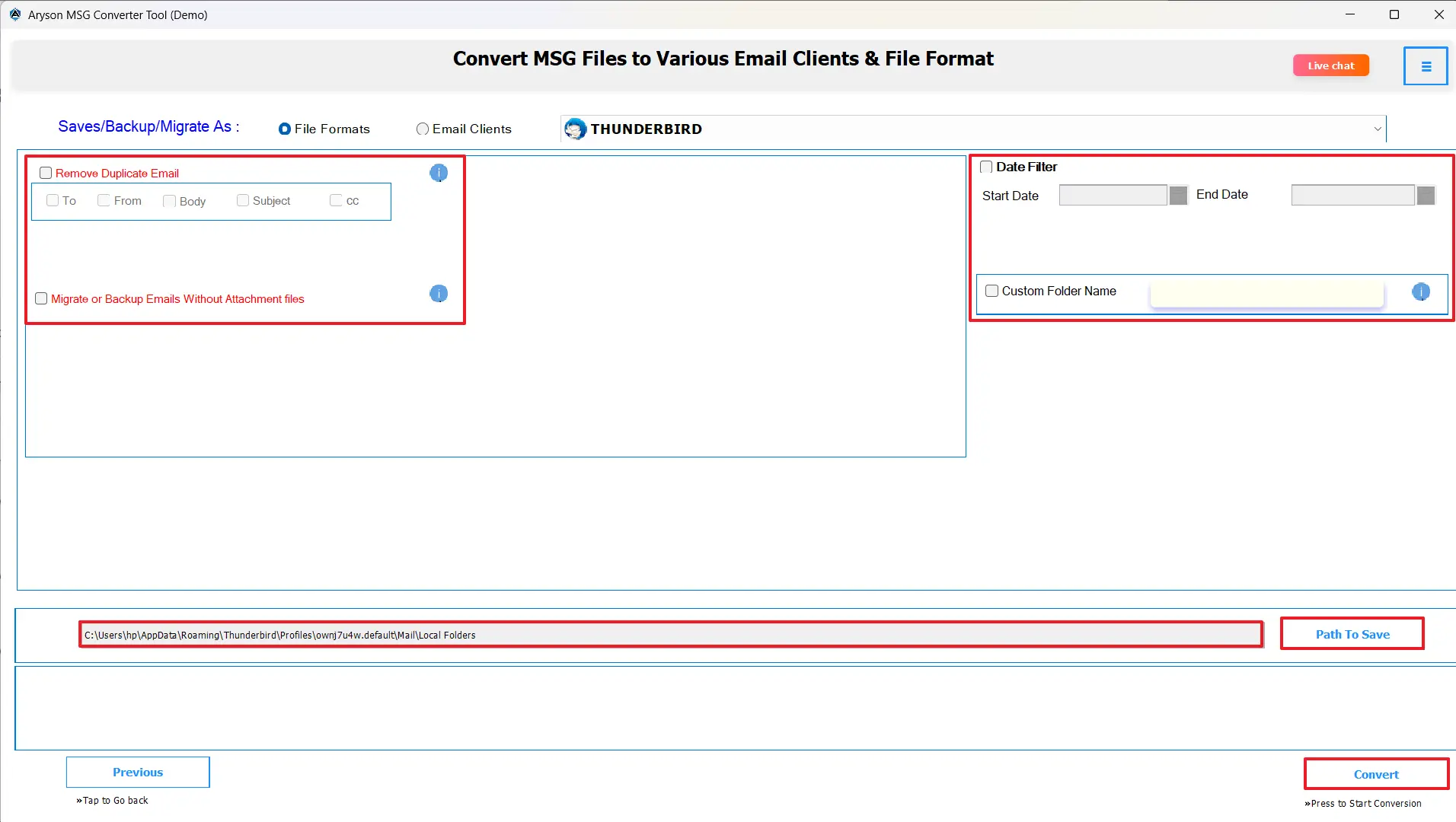Go back with Previous button
The width and height of the screenshot is (1456, 822).
[x=138, y=772]
